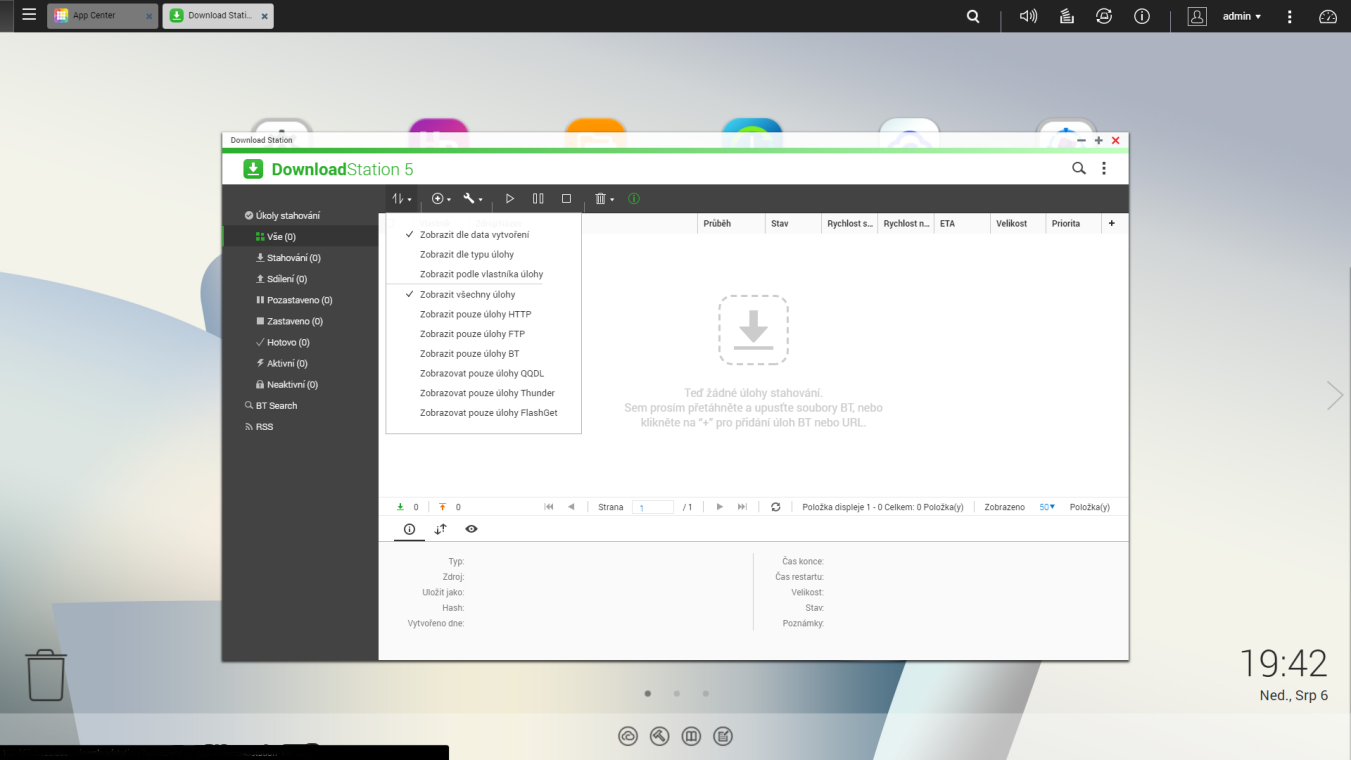Open the three-dot more options in top bar
The width and height of the screenshot is (1351, 760).
coord(1290,16)
